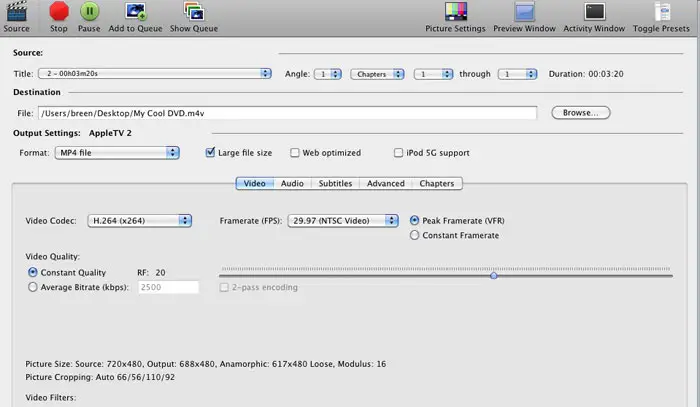The image size is (700, 407).
Task: Click in the destination File path field
Action: [288, 113]
